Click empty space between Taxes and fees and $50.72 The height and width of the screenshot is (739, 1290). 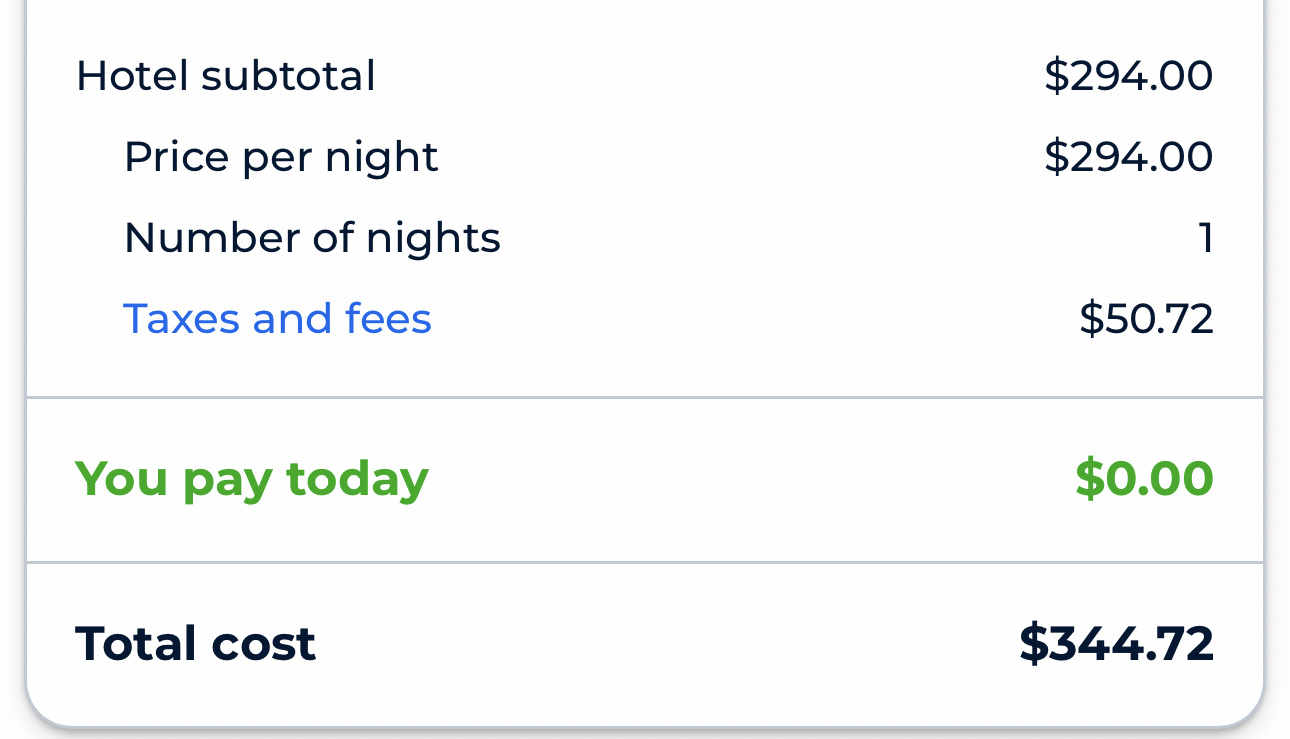coord(750,319)
